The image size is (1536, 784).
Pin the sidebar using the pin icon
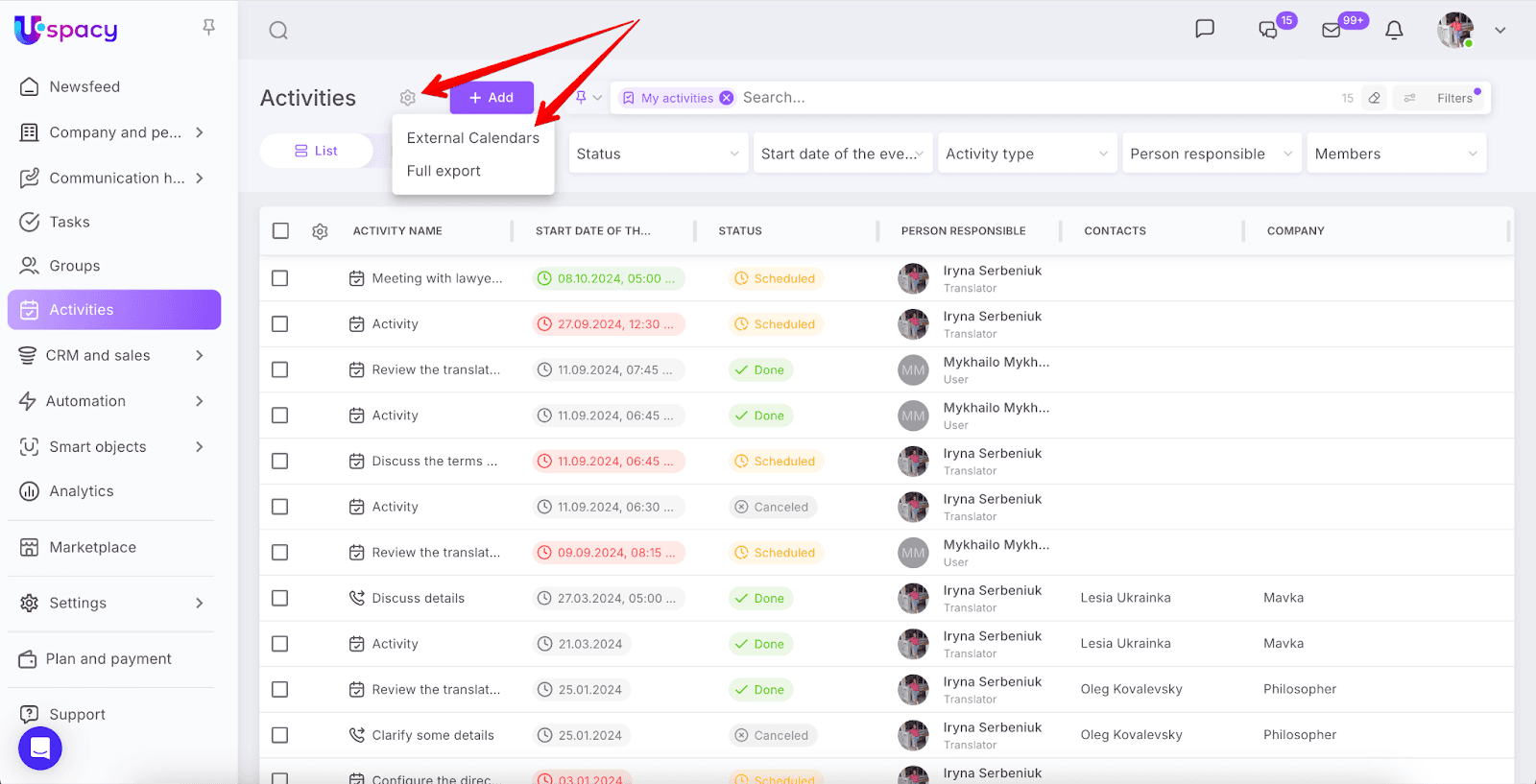tap(208, 28)
